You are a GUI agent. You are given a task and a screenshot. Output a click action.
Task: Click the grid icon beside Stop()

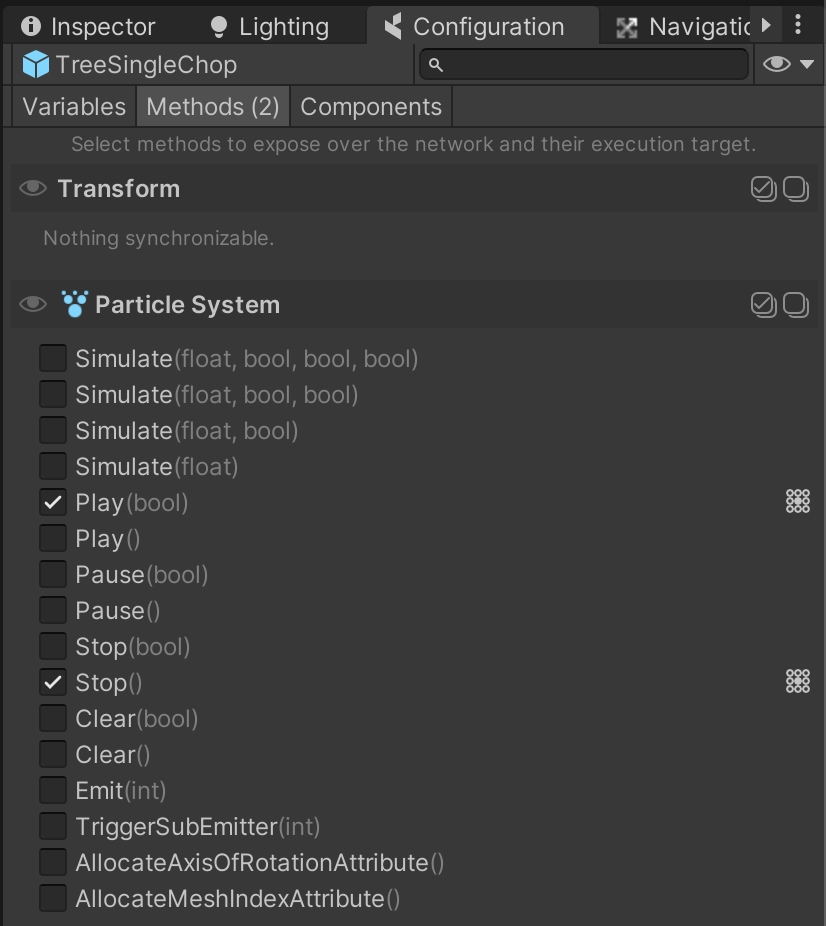click(x=797, y=682)
